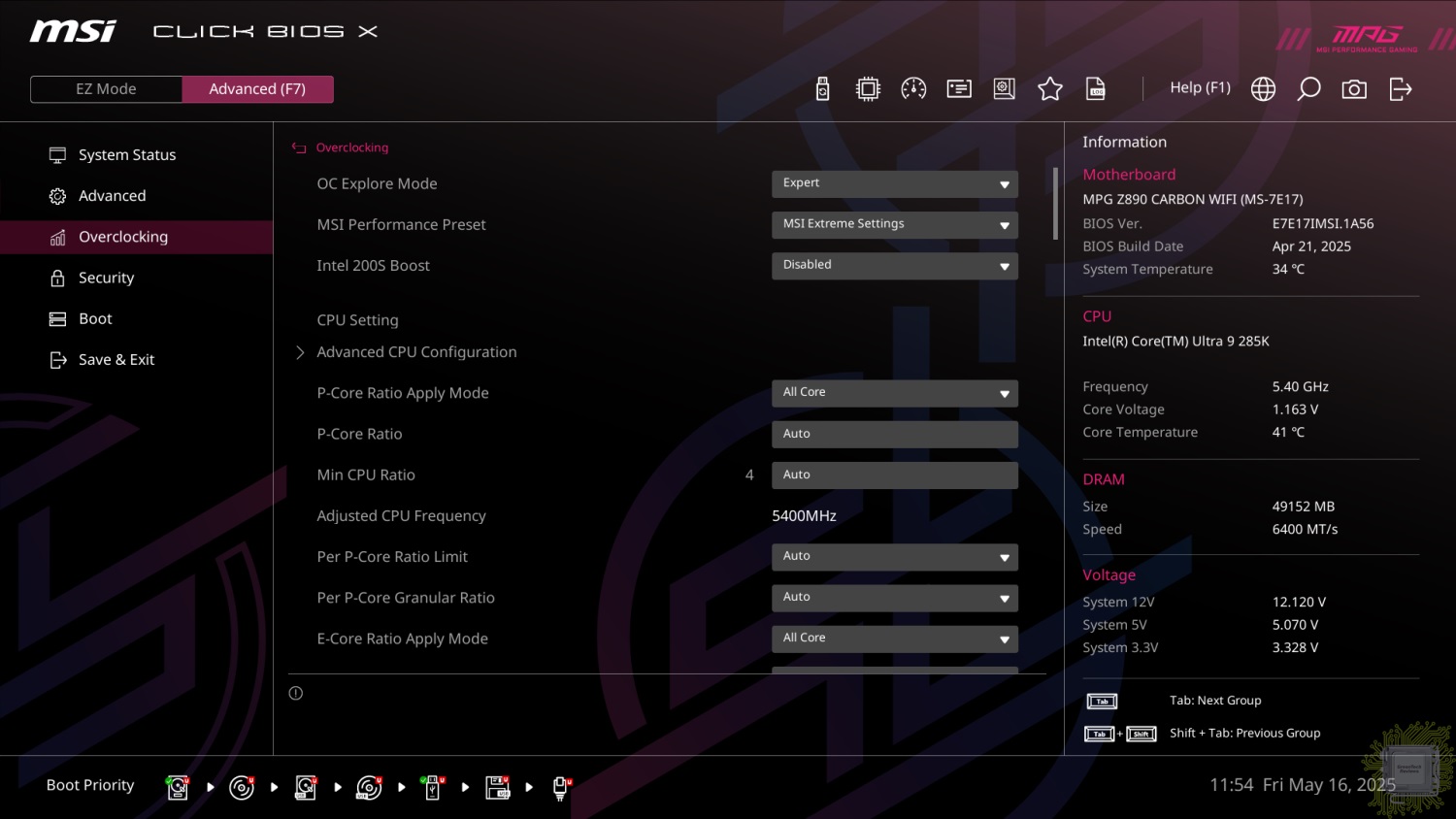1456x819 pixels.
Task: Click the DRAM speed value 6400 MT/s
Action: 1306,529
